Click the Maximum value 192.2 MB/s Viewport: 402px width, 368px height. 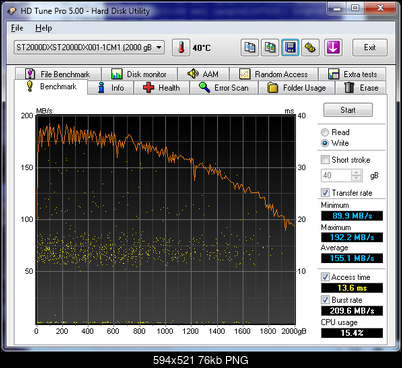click(x=352, y=237)
